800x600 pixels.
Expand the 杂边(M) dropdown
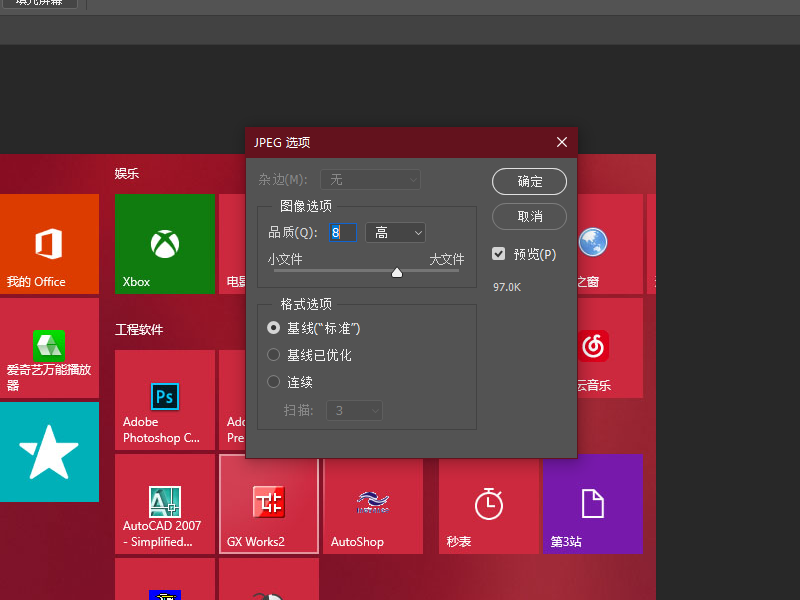click(x=370, y=179)
